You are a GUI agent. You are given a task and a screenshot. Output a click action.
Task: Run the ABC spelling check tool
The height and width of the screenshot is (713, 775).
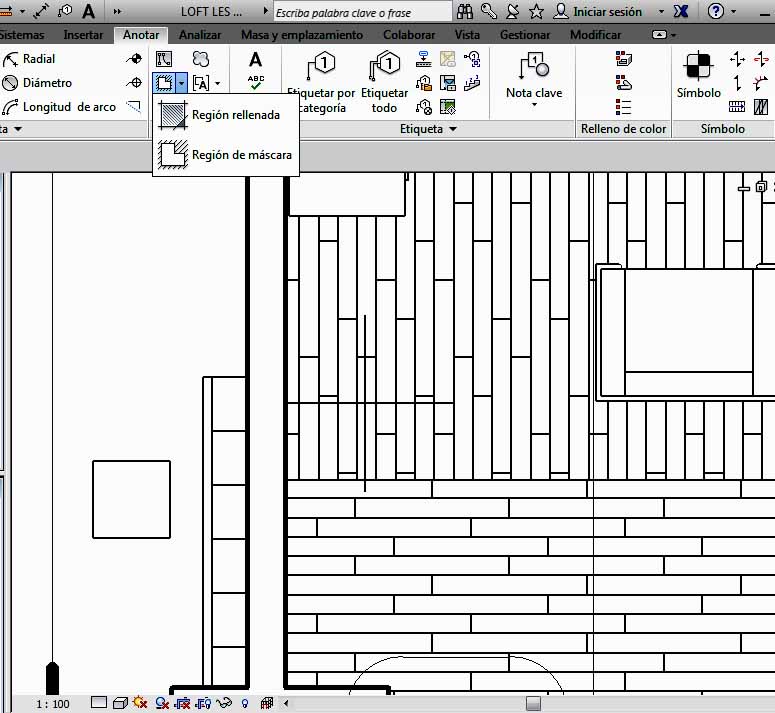tap(255, 83)
